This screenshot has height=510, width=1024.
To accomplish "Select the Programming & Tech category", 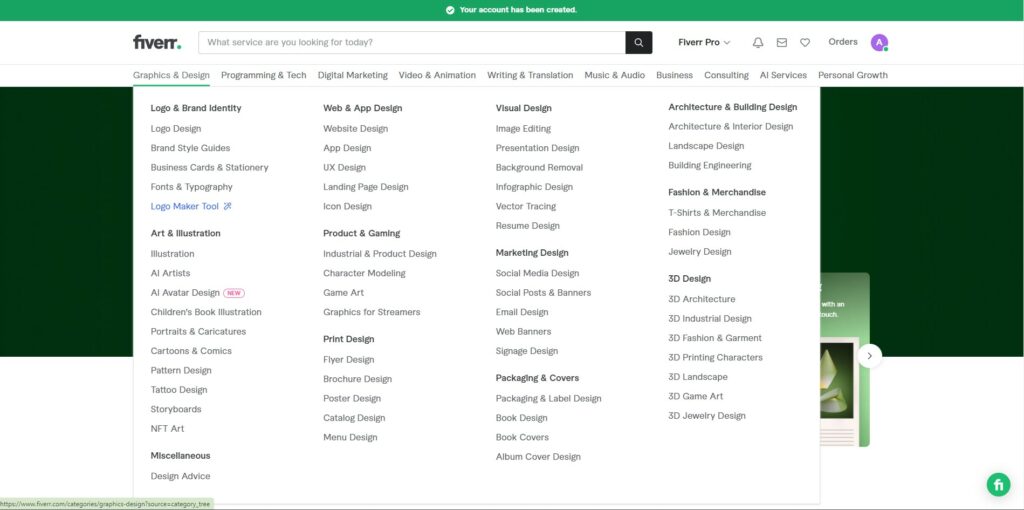I will click(x=264, y=75).
